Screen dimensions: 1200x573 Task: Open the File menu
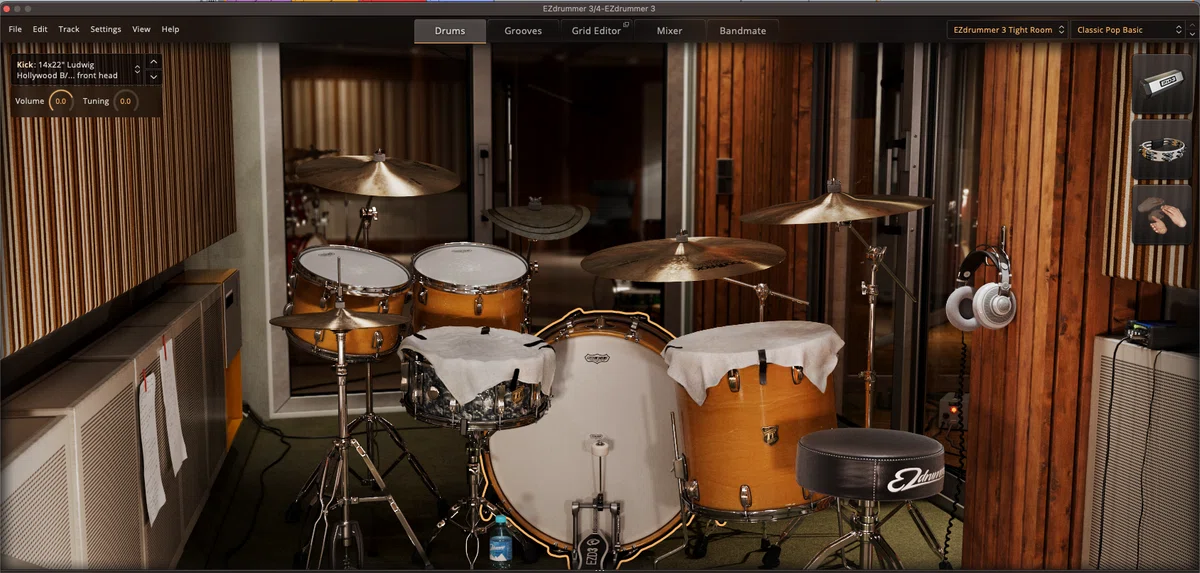(x=15, y=29)
